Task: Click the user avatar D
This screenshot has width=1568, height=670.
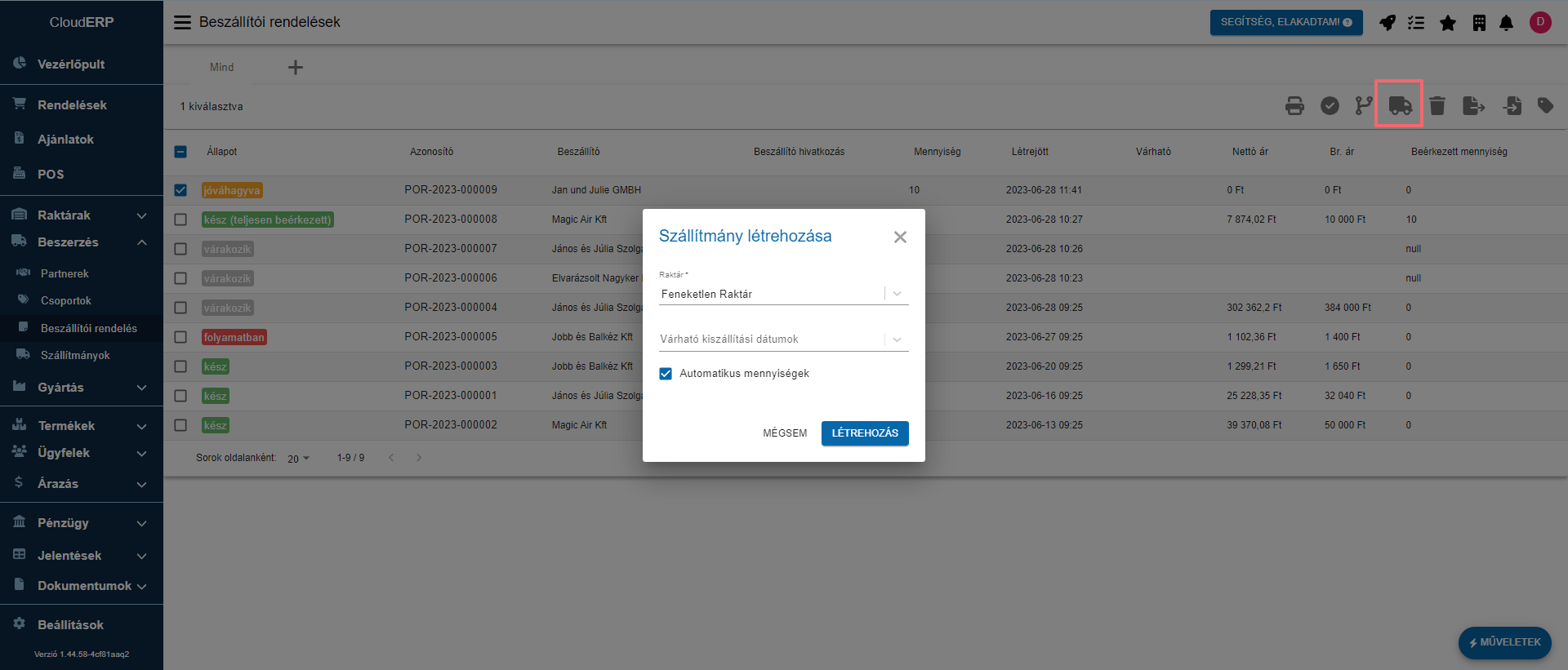Action: [1540, 23]
